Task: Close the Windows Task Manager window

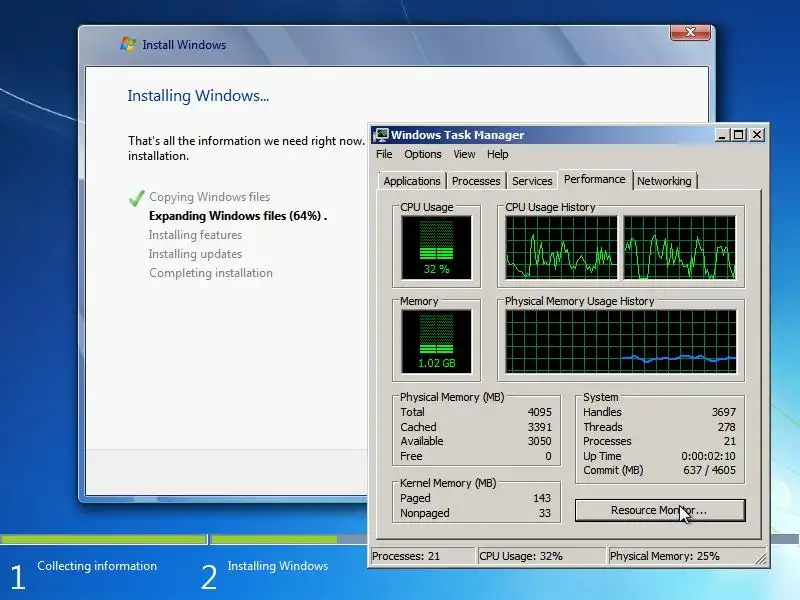Action: tap(757, 135)
